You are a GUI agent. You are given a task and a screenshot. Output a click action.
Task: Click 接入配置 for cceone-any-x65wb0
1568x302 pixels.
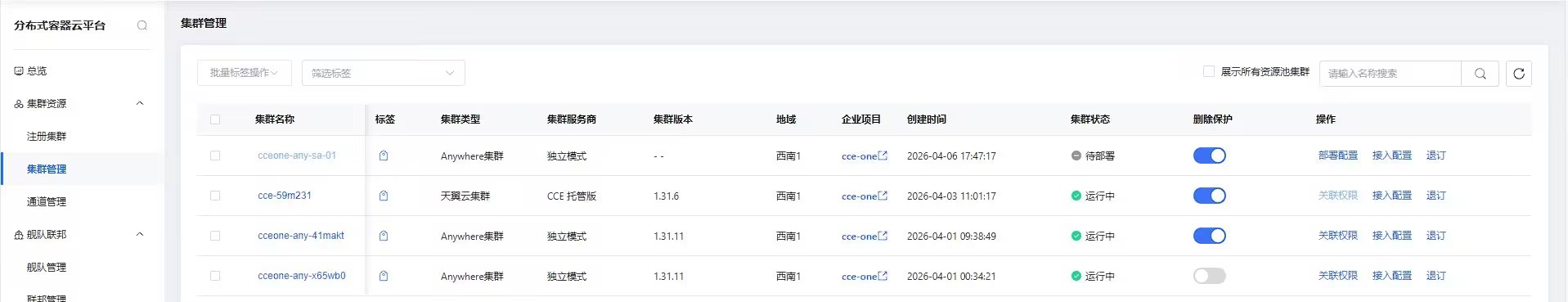coord(1391,276)
